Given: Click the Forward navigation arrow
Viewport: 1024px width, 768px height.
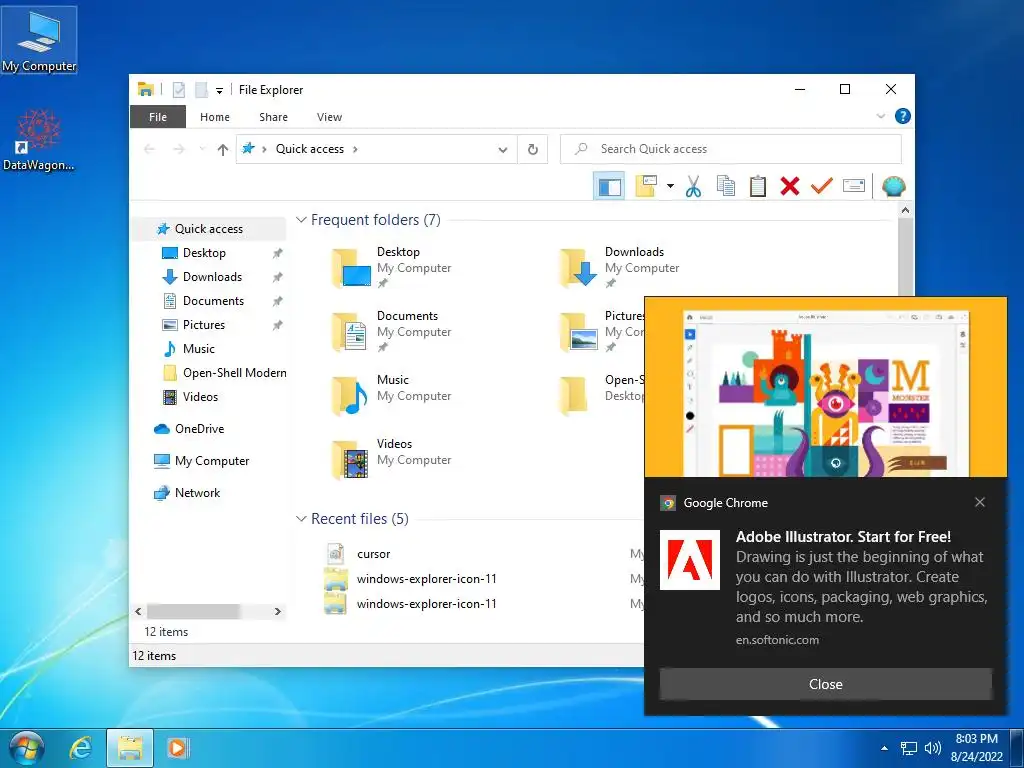Looking at the screenshot, I should (x=178, y=150).
